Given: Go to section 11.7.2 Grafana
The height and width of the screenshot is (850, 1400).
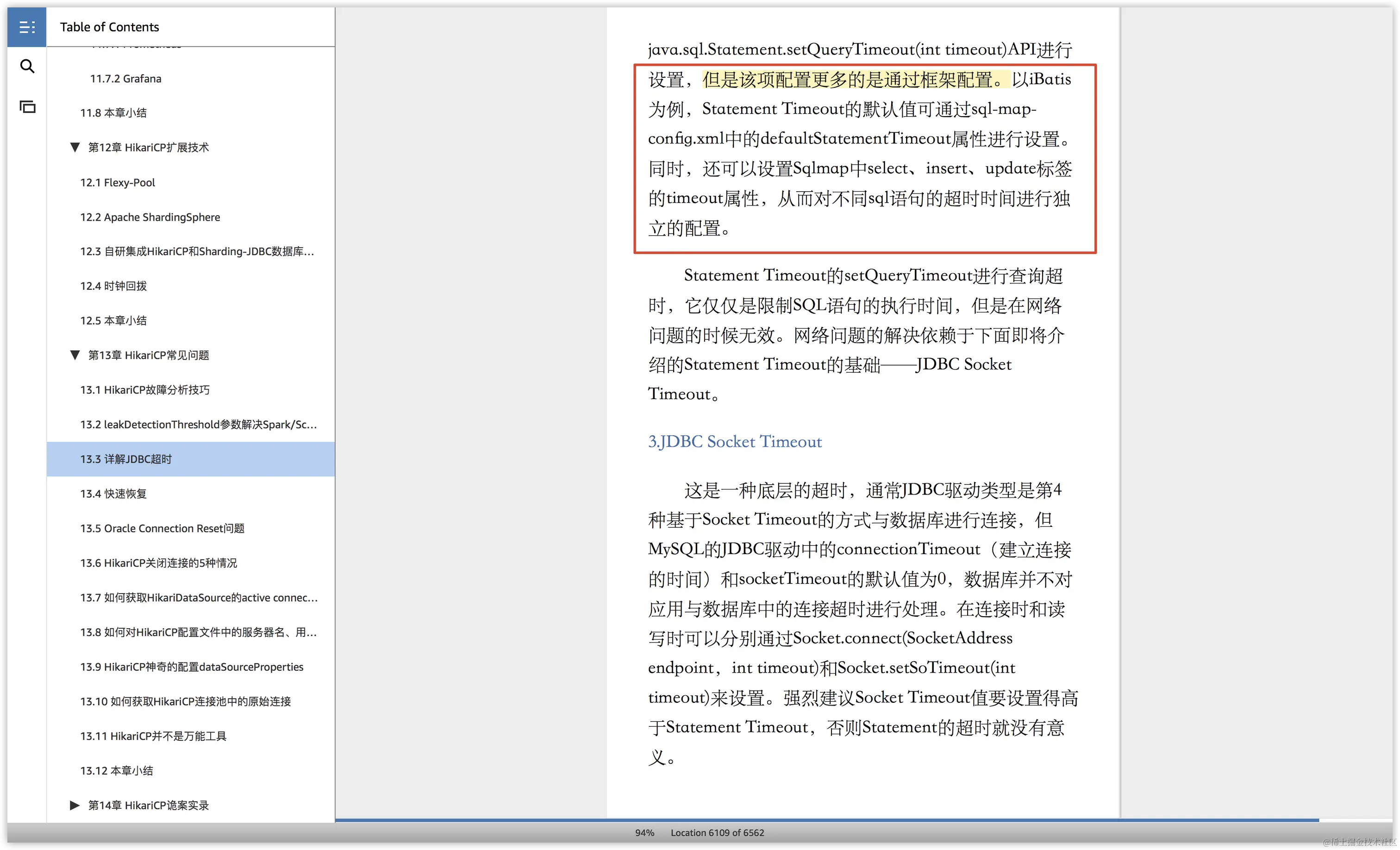Looking at the screenshot, I should [x=125, y=78].
